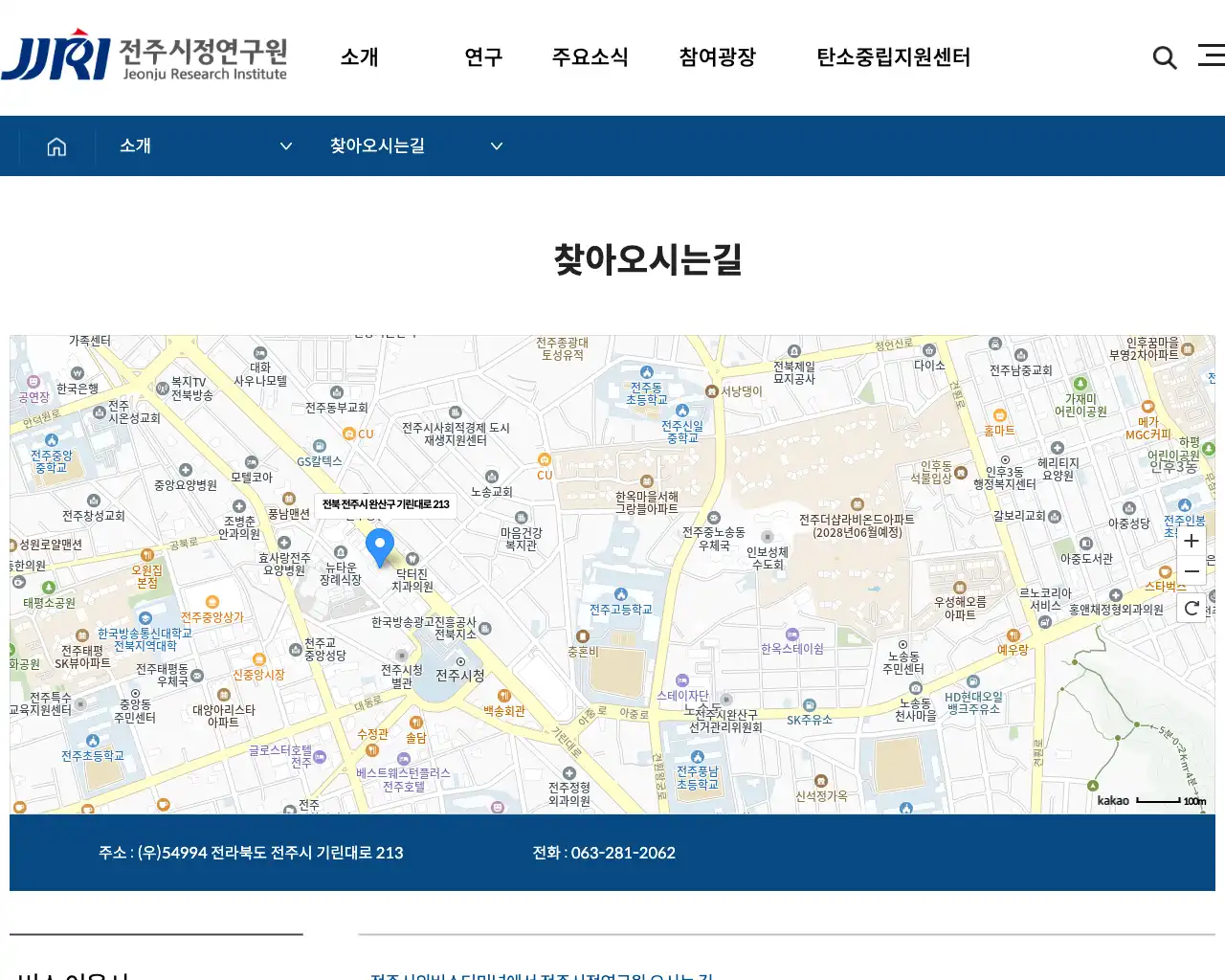The width and height of the screenshot is (1225, 980).
Task: Click 전주고등학교 label on the map
Action: tap(621, 610)
